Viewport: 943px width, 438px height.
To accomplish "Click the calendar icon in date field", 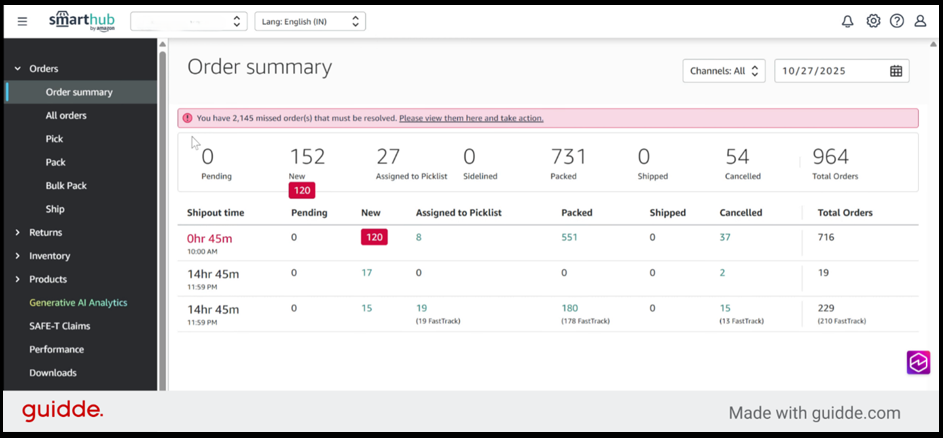I will [896, 71].
